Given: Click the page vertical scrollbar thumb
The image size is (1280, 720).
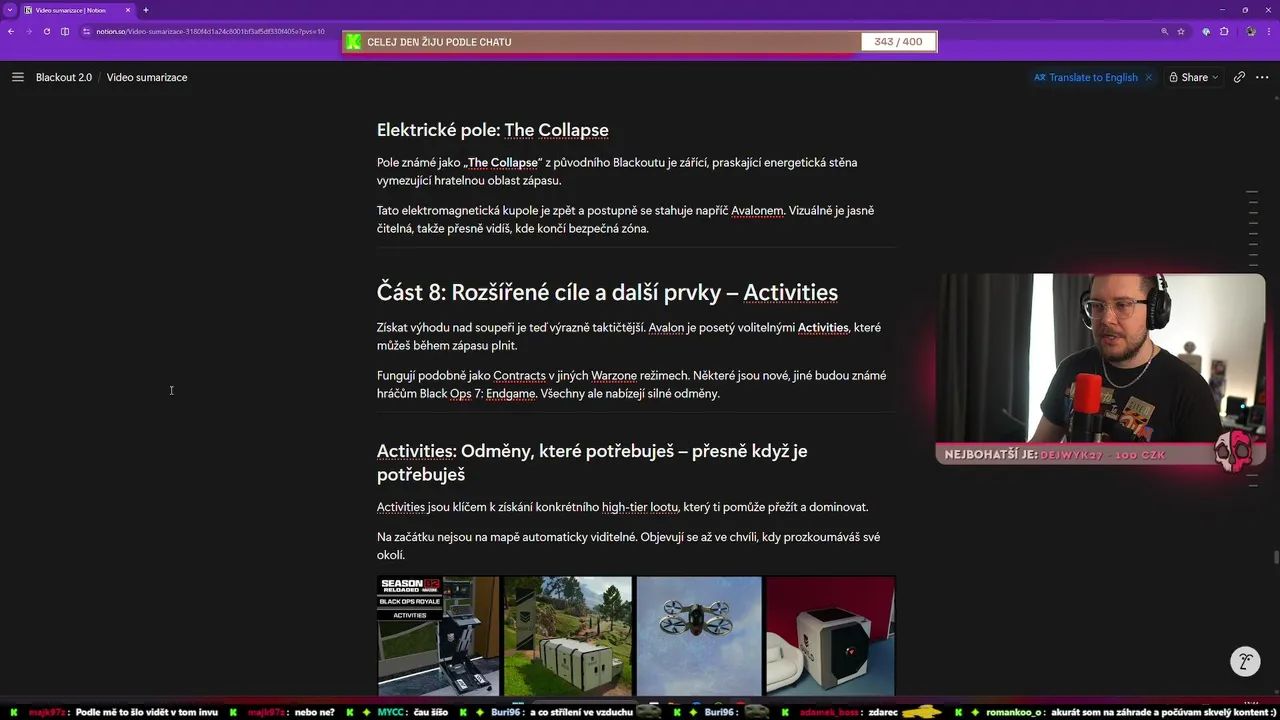Looking at the screenshot, I should click(x=1276, y=558).
